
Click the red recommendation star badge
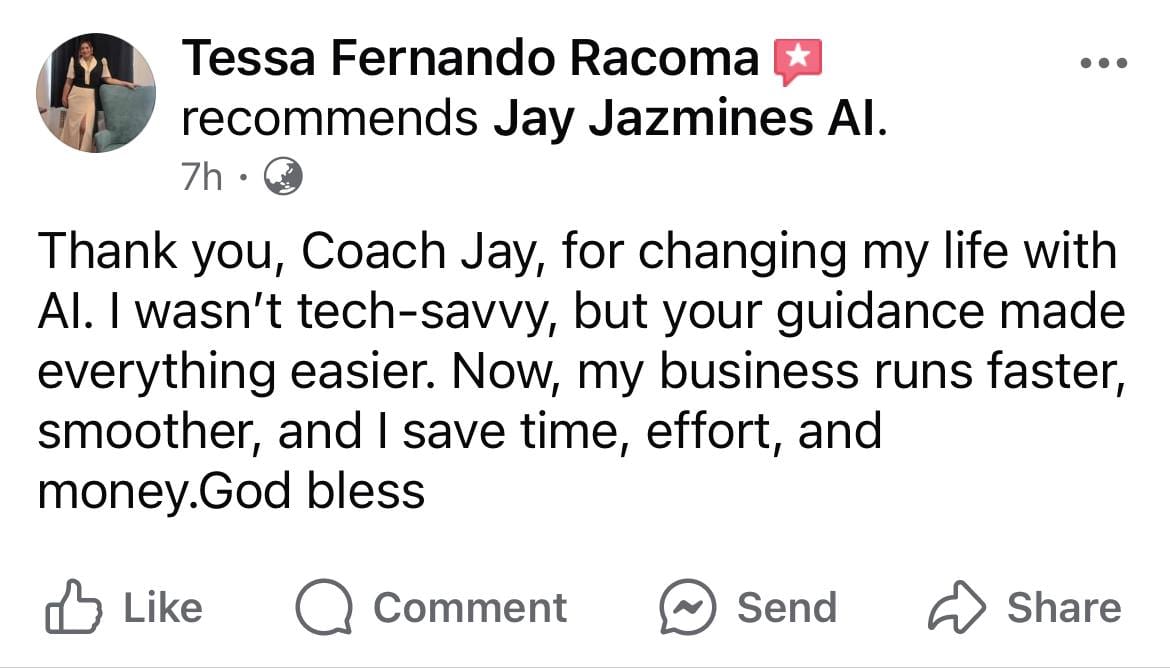pos(798,62)
